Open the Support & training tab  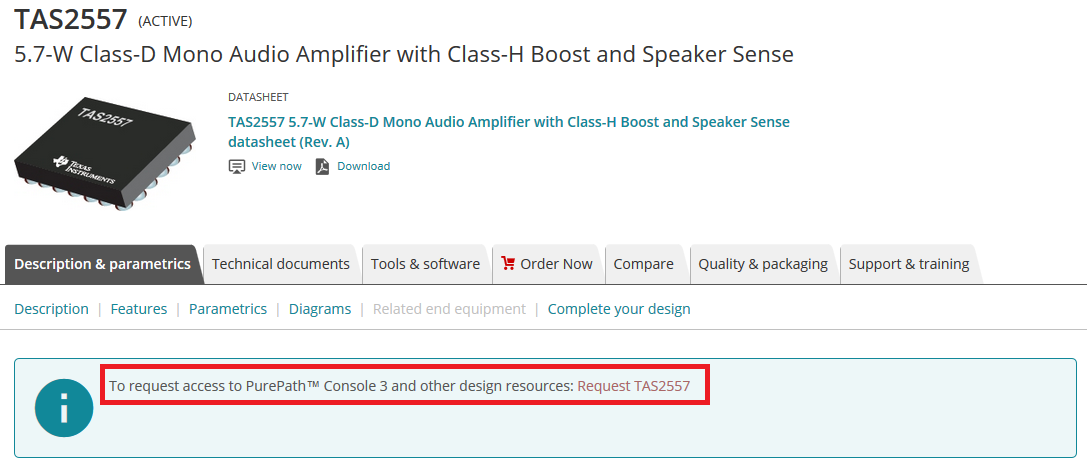[x=908, y=264]
